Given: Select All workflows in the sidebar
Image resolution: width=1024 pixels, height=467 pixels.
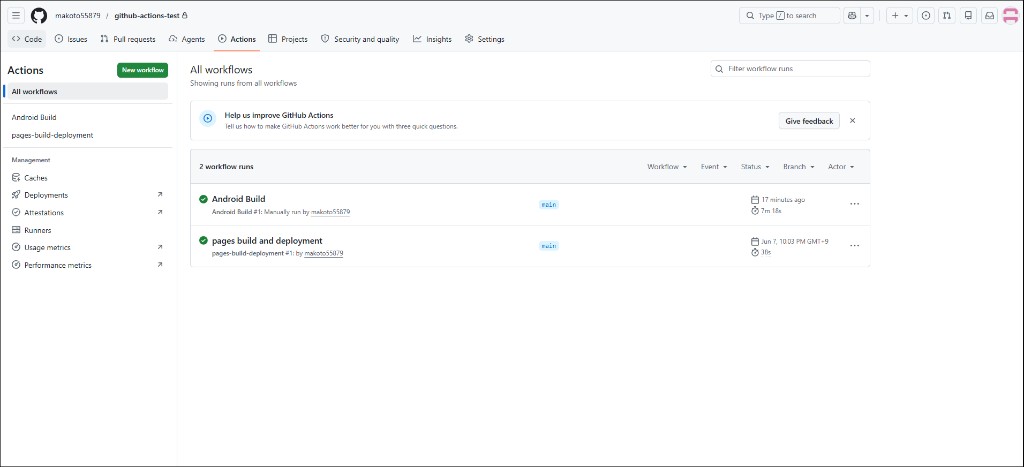Looking at the screenshot, I should [86, 91].
